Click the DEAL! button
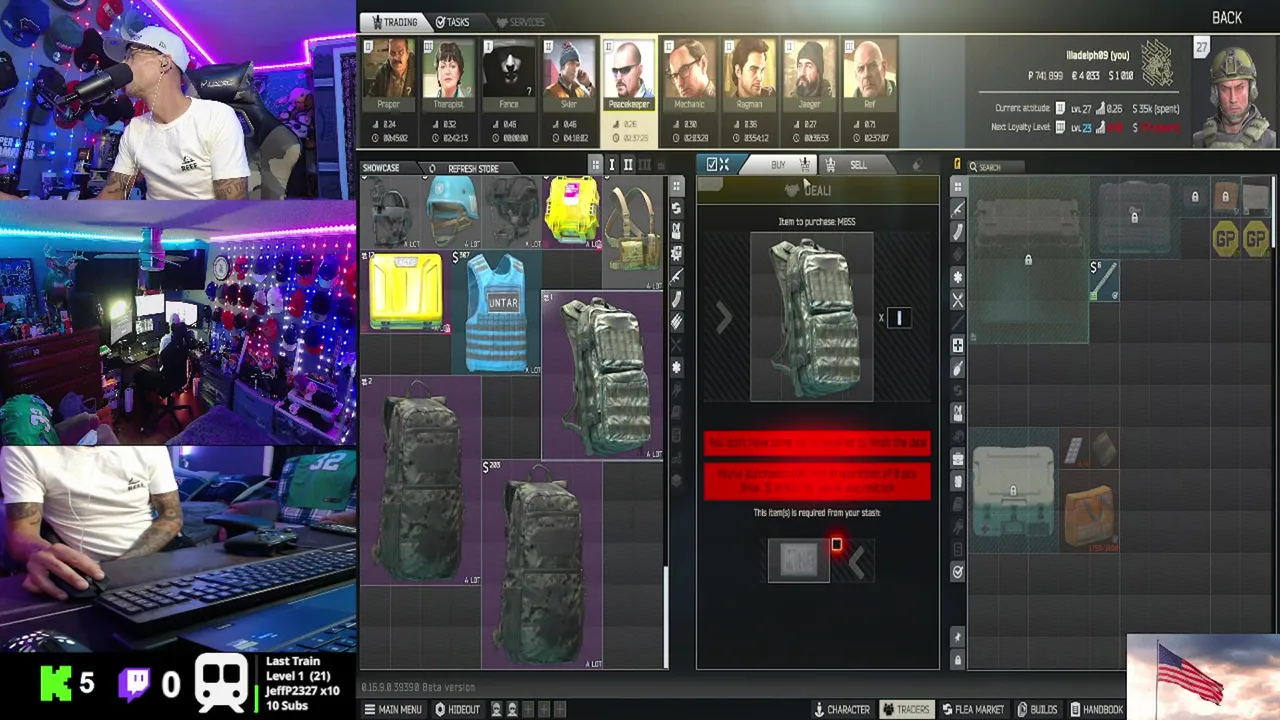The width and height of the screenshot is (1280, 720). tap(817, 190)
